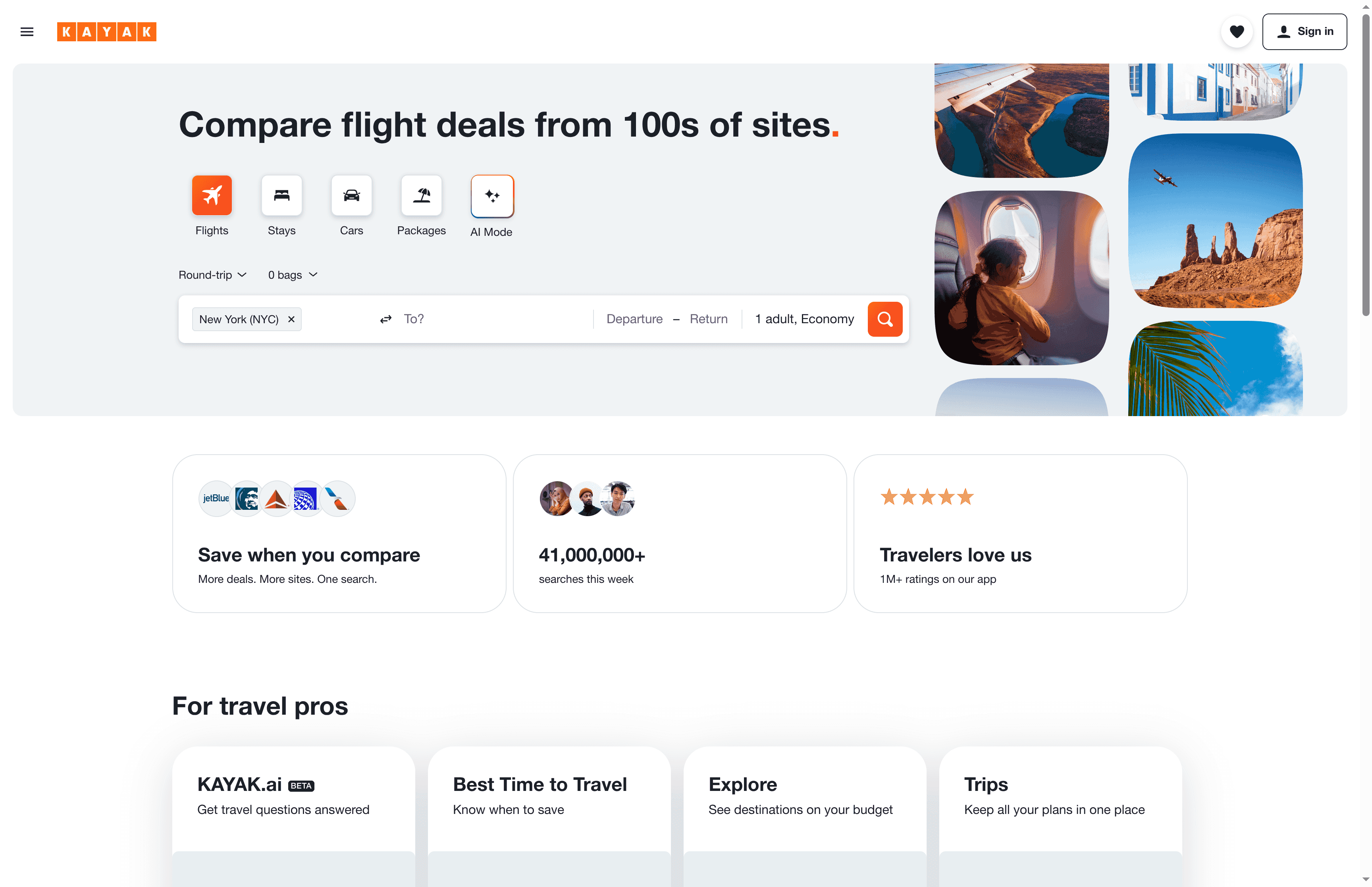This screenshot has width=1372, height=887.
Task: Select the Departure date field
Action: (x=634, y=318)
